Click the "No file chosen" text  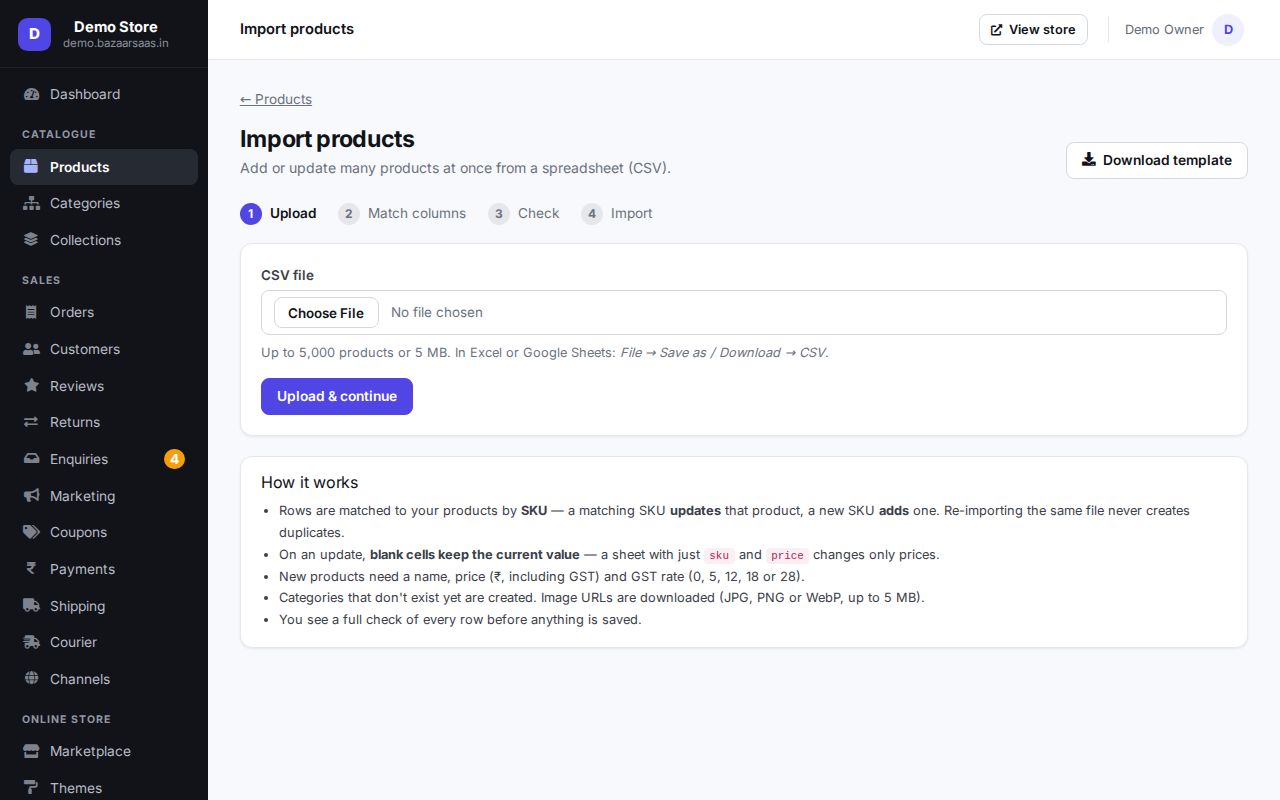click(437, 312)
